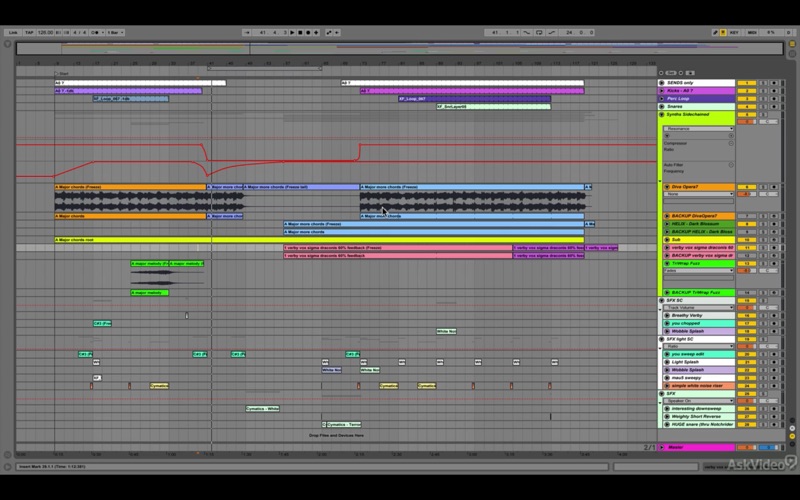Collapse the Synths Sidechained group
Viewport: 800px width, 500px height.
pyautogui.click(x=662, y=115)
